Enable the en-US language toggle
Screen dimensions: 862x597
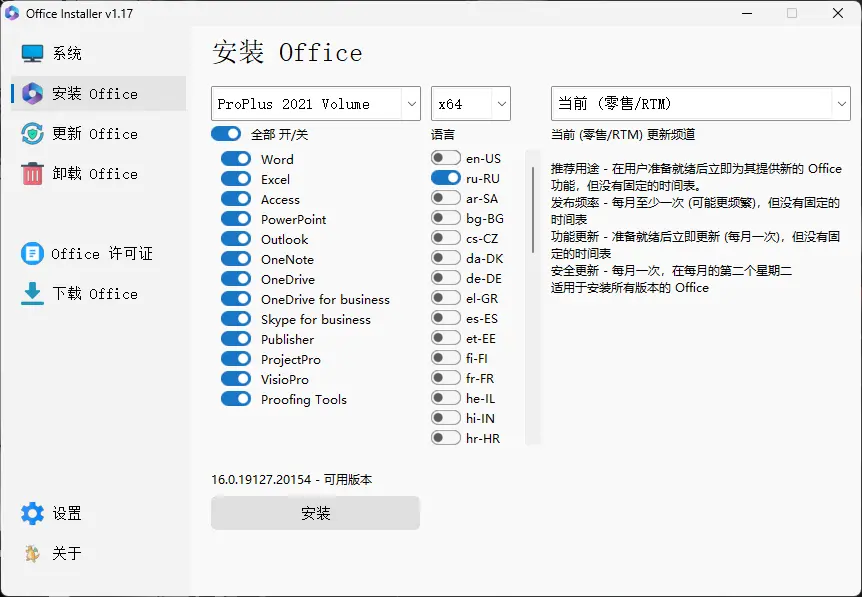pyautogui.click(x=446, y=158)
